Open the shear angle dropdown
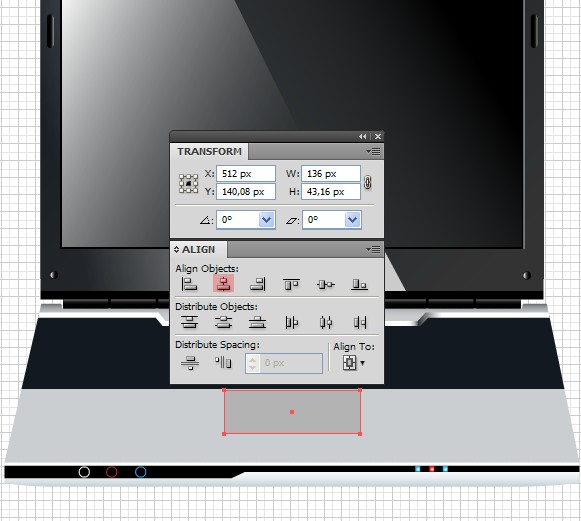Viewport: 581px width, 521px height. 352,220
